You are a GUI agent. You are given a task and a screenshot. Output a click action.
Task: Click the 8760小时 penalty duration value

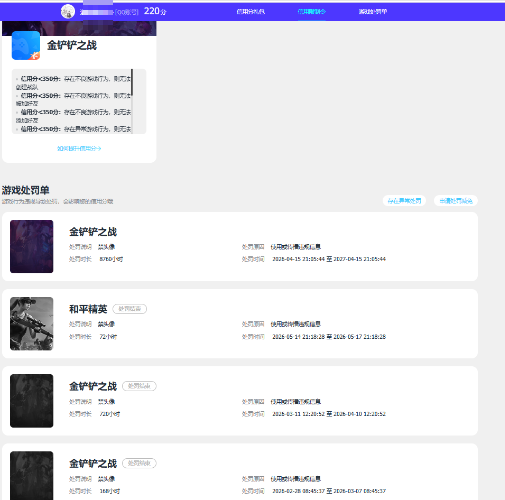click(111, 259)
